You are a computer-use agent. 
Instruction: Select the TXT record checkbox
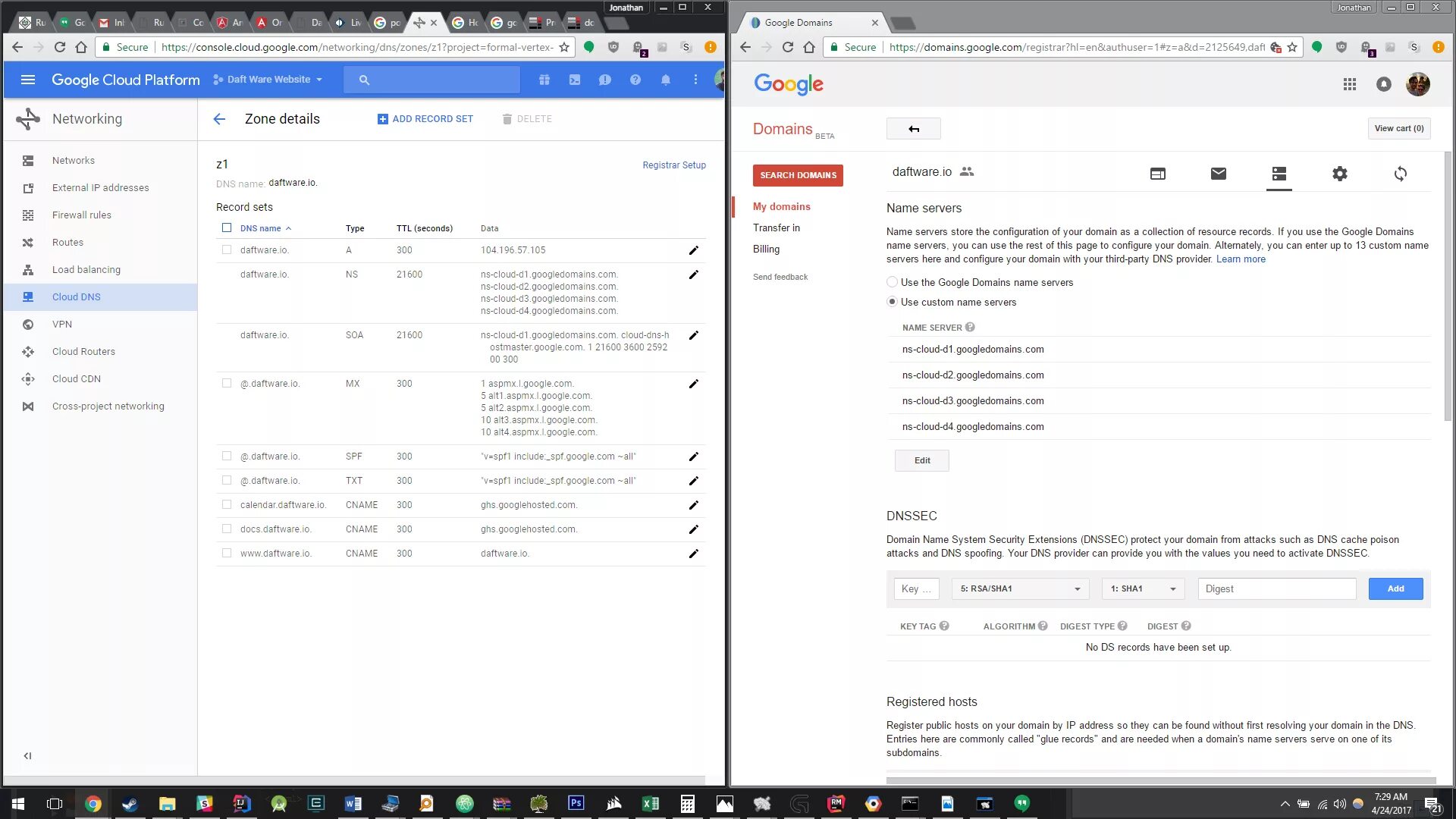coord(226,480)
